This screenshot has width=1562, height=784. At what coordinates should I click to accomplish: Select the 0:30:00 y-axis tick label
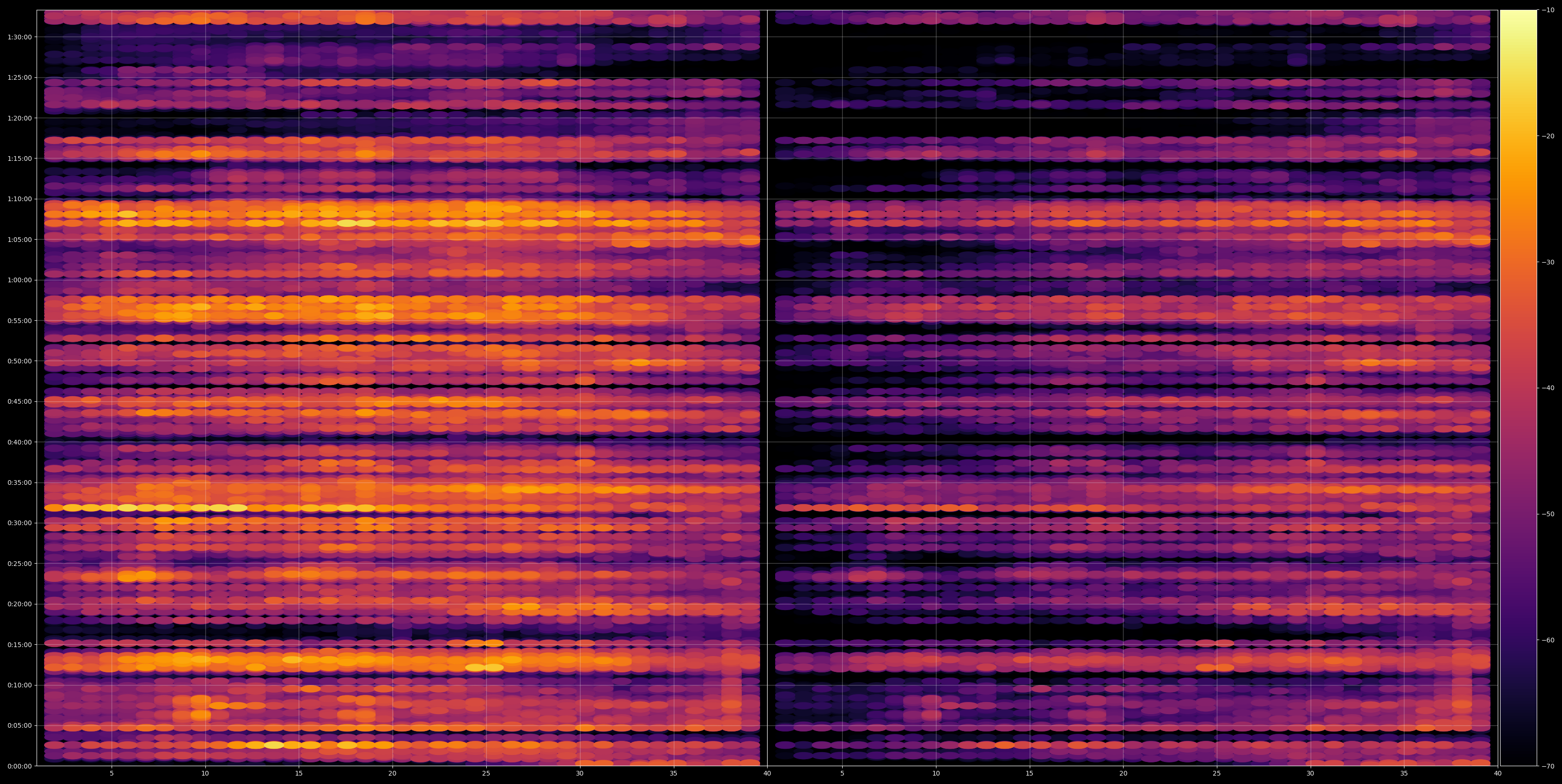click(x=19, y=523)
